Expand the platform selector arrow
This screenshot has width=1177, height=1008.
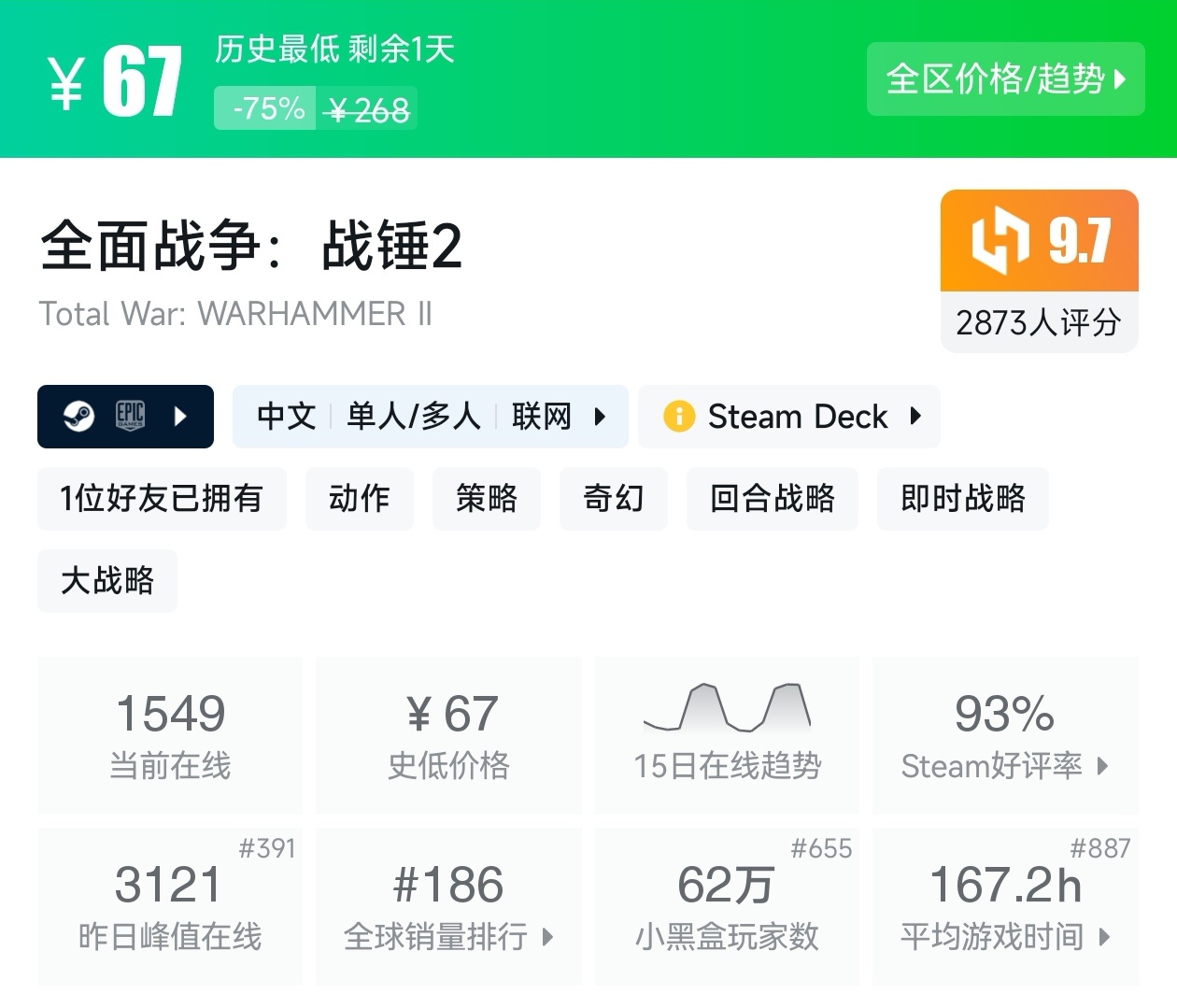pyautogui.click(x=181, y=416)
